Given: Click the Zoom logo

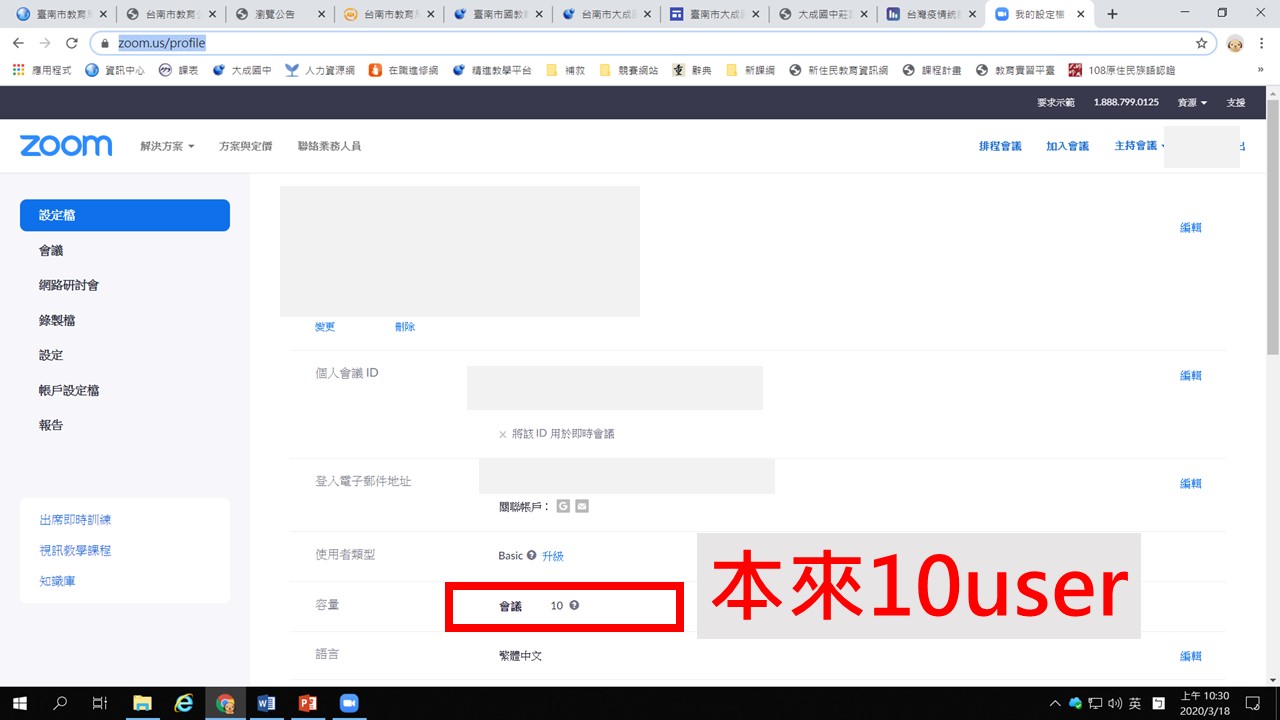Looking at the screenshot, I should [66, 146].
